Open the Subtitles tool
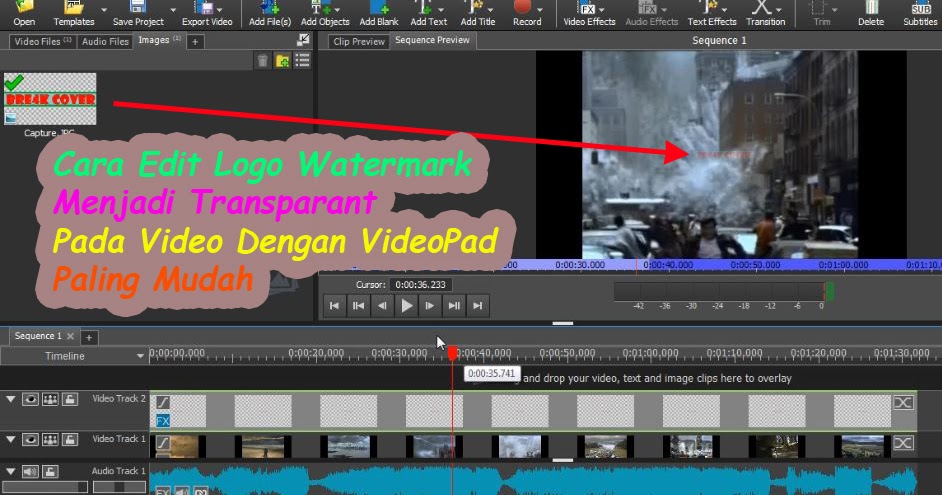Image resolution: width=942 pixels, height=495 pixels. [x=920, y=13]
